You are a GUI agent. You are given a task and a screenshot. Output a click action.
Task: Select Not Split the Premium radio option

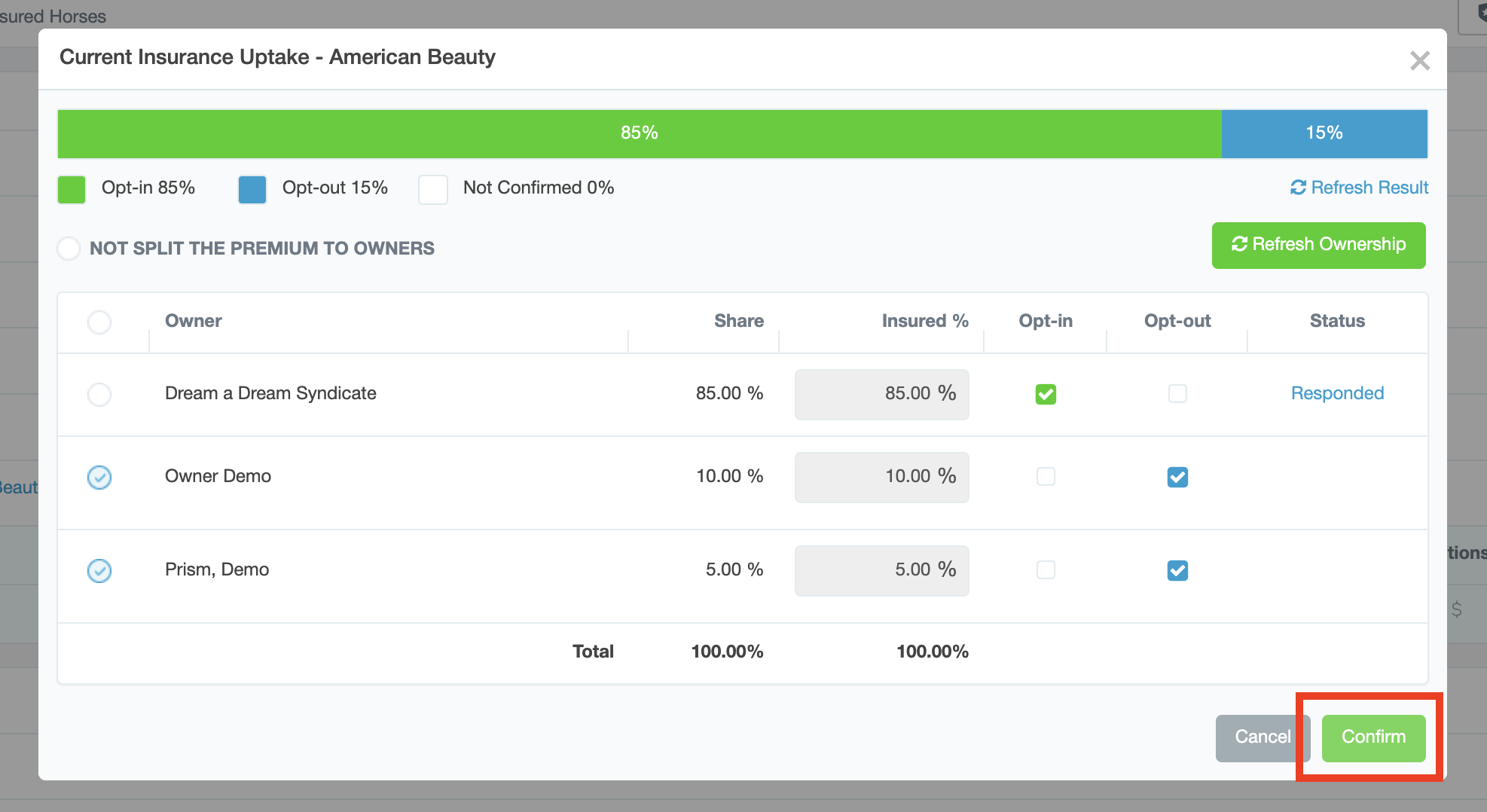pos(69,249)
